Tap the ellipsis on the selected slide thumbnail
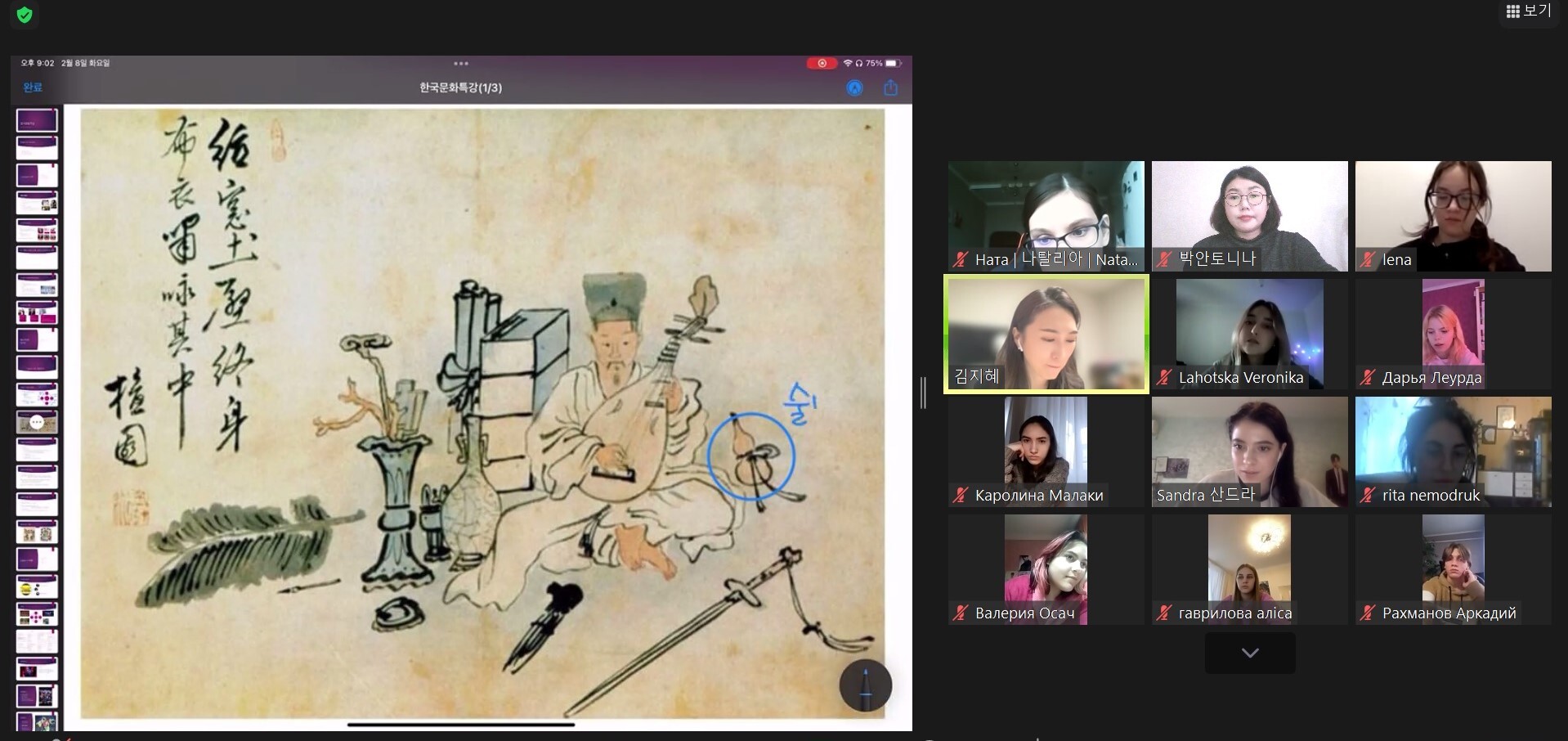Image resolution: width=1568 pixels, height=741 pixels. (37, 422)
